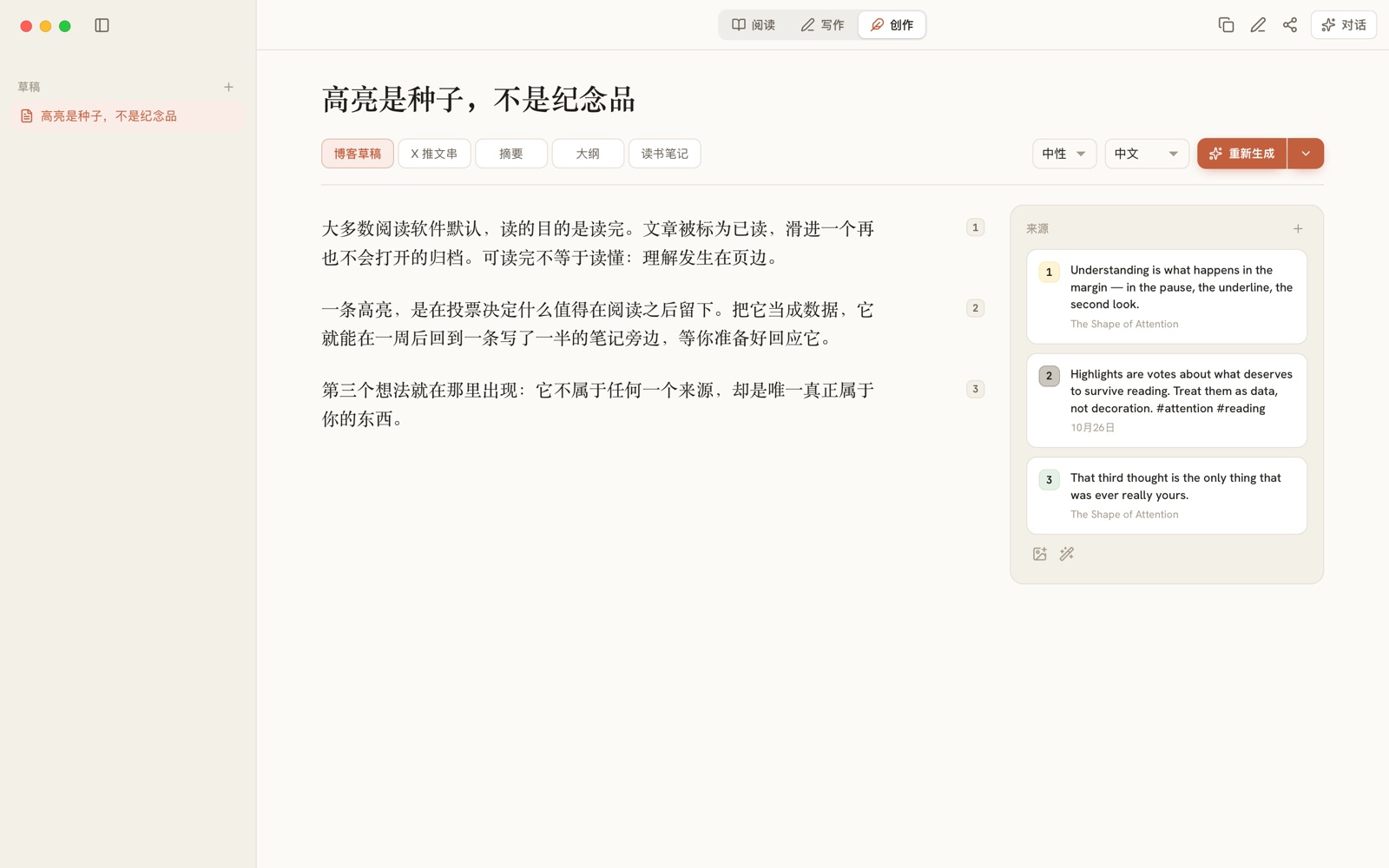This screenshot has height=868, width=1389.
Task: Expand the arrow next to 重新生成
Action: coord(1306,154)
